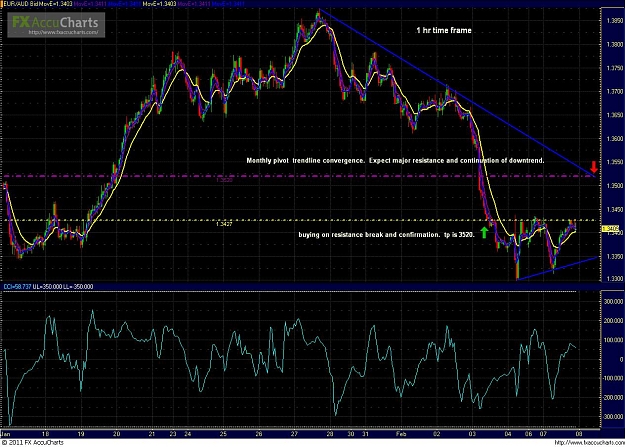This screenshot has width=625, height=447.
Task: Click the '25' date axis label
Action: coord(223,434)
